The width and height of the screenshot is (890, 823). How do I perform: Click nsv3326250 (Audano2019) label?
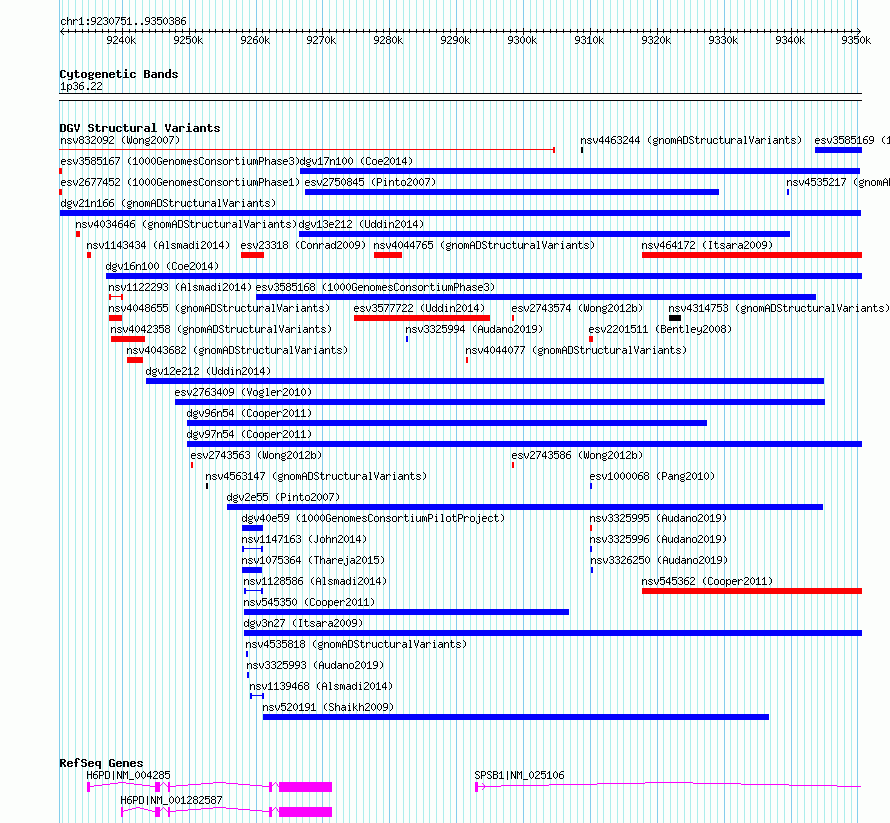click(x=659, y=560)
